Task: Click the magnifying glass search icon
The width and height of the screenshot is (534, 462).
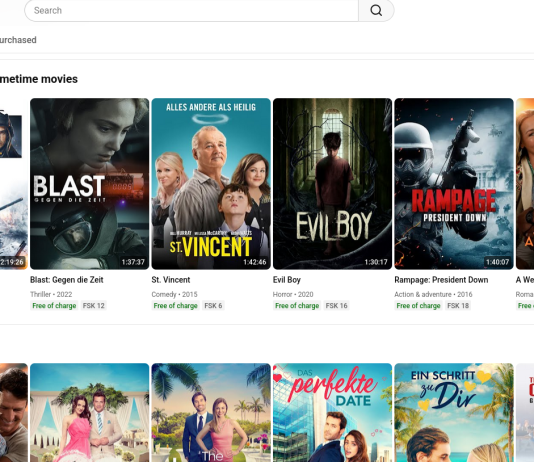Action: [376, 10]
